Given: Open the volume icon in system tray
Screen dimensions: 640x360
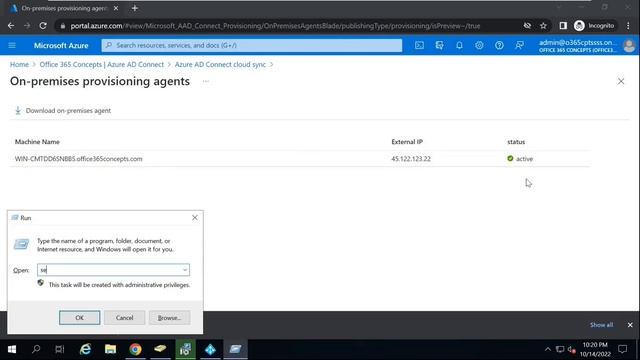Looking at the screenshot, I should (571, 349).
